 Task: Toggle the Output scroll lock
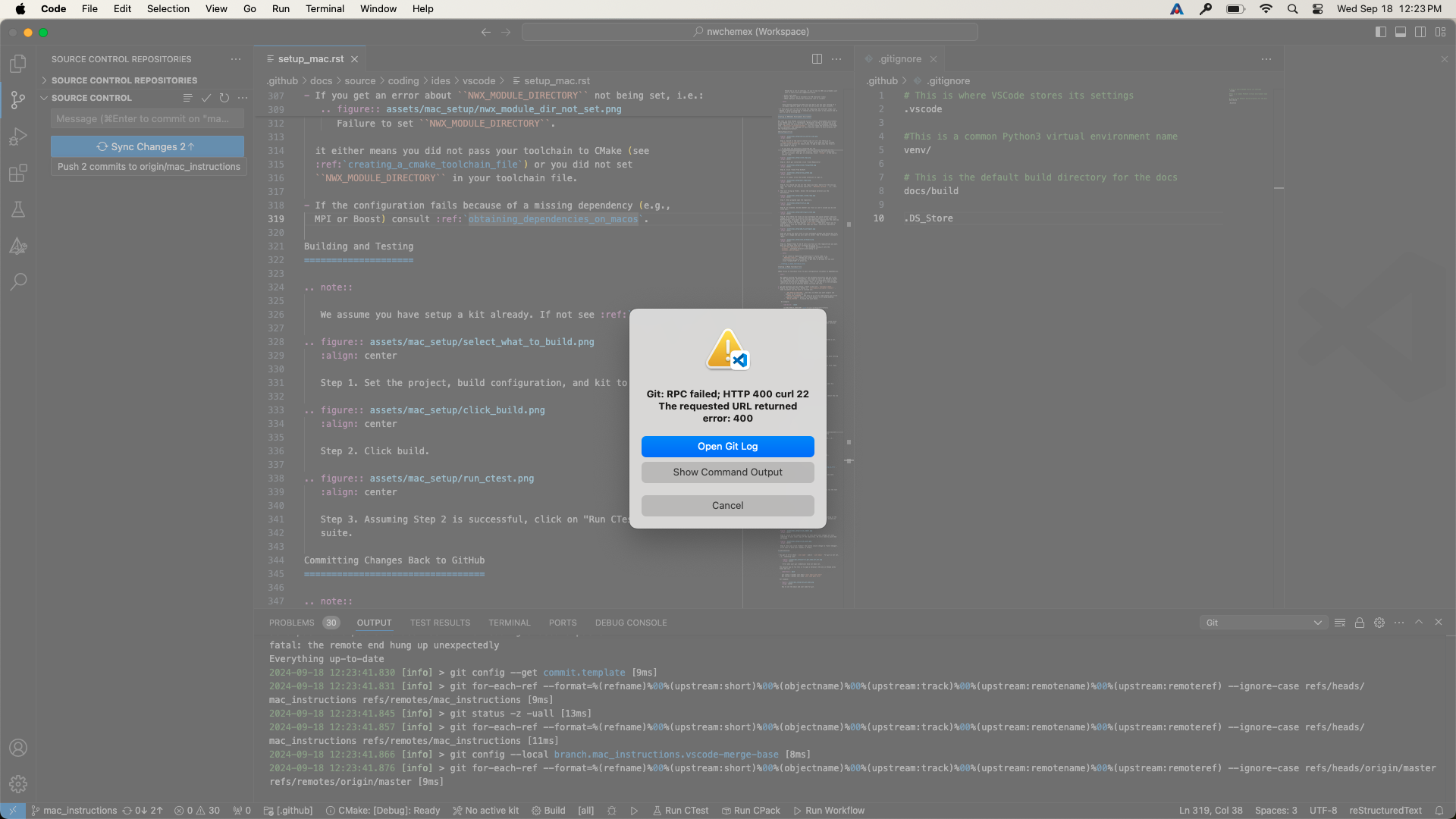(x=1360, y=623)
